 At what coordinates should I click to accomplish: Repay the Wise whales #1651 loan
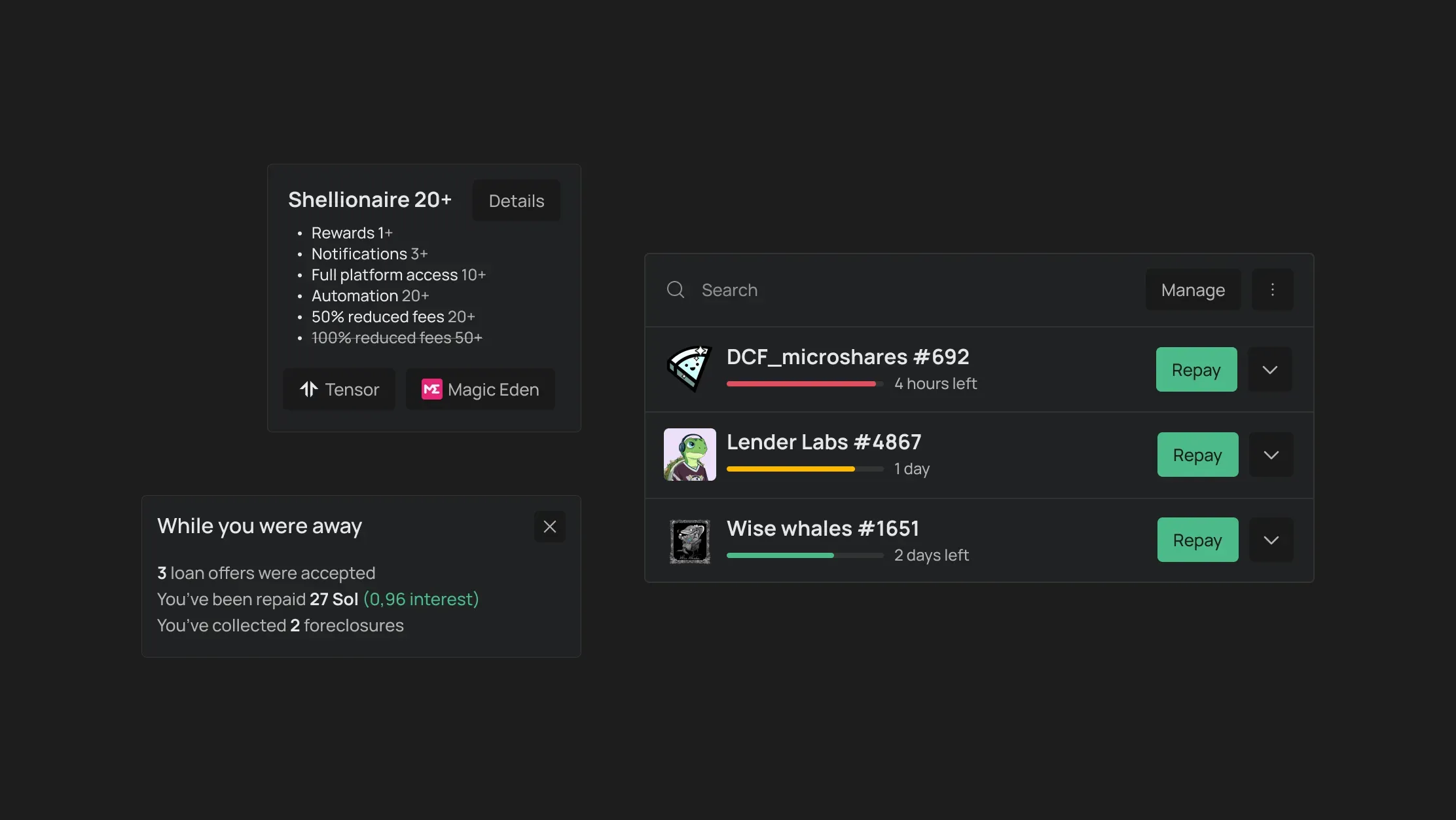(1197, 540)
